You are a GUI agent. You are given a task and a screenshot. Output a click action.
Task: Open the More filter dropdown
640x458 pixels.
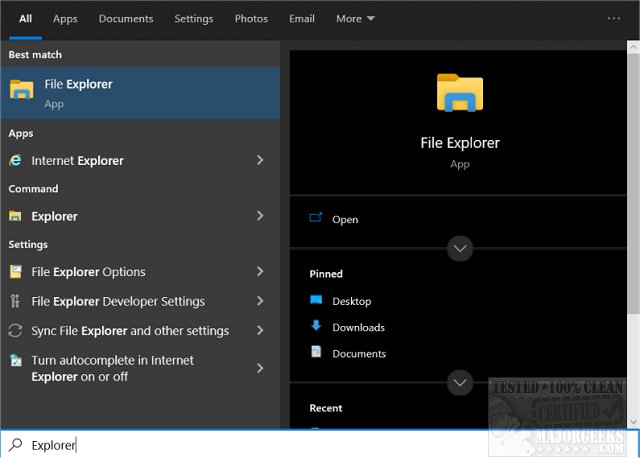pos(355,19)
